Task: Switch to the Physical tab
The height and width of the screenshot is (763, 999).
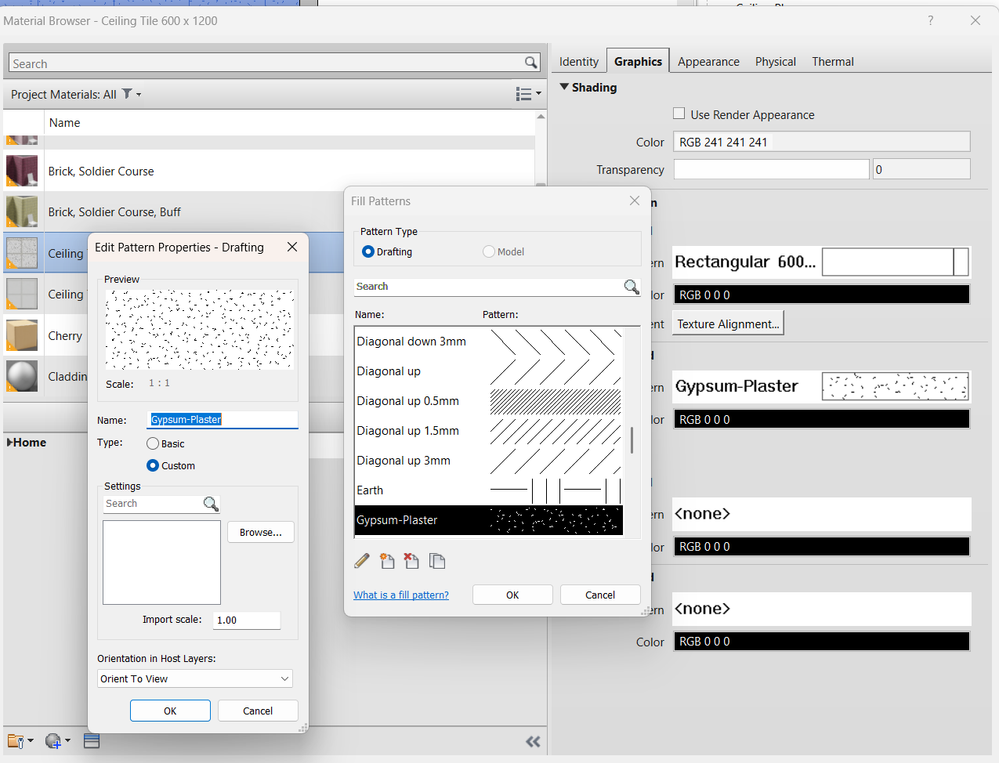Action: click(x=775, y=62)
